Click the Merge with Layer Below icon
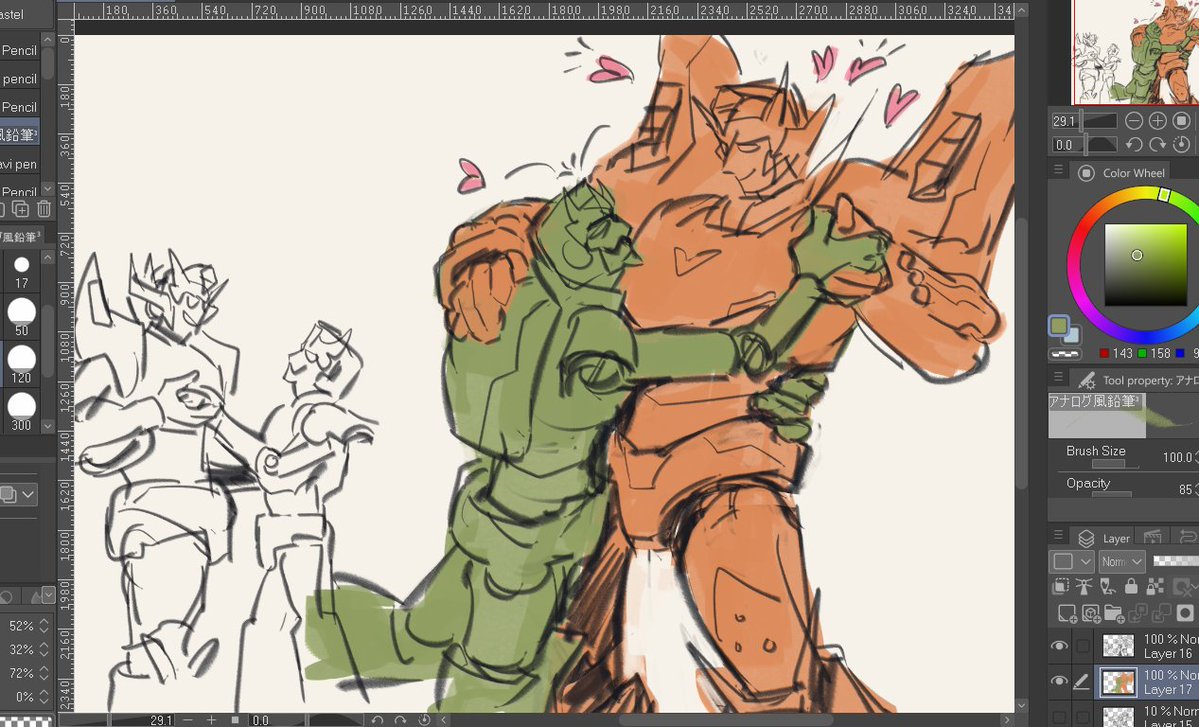The height and width of the screenshot is (727, 1199). click(1162, 613)
